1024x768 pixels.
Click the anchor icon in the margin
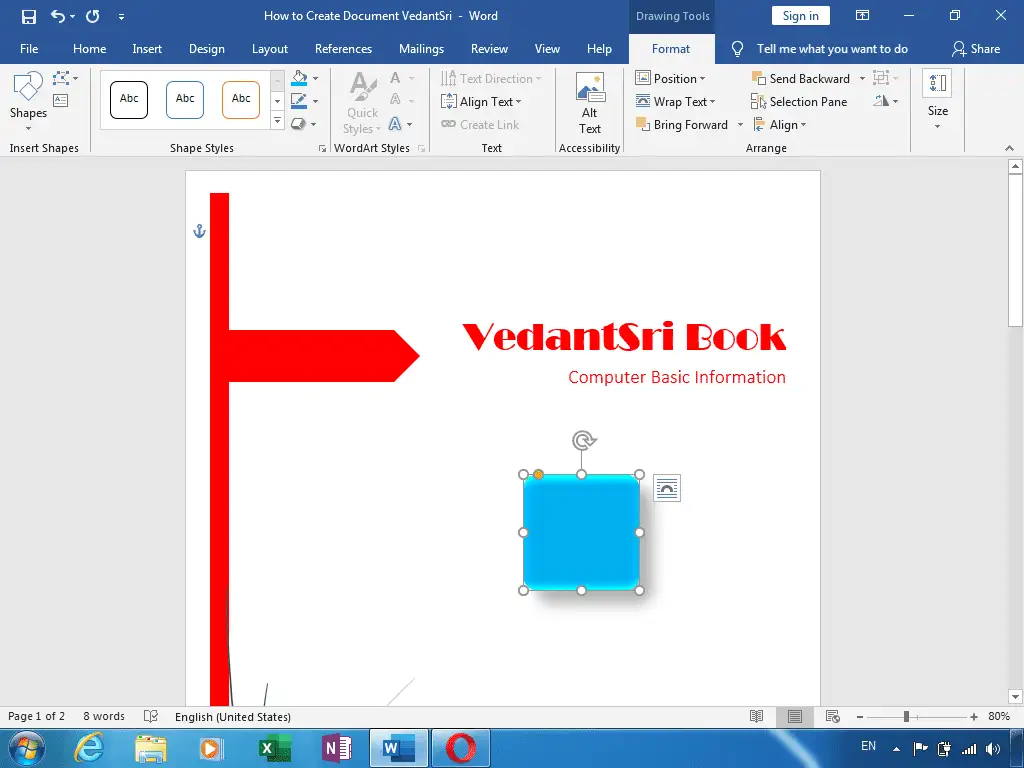pyautogui.click(x=200, y=231)
